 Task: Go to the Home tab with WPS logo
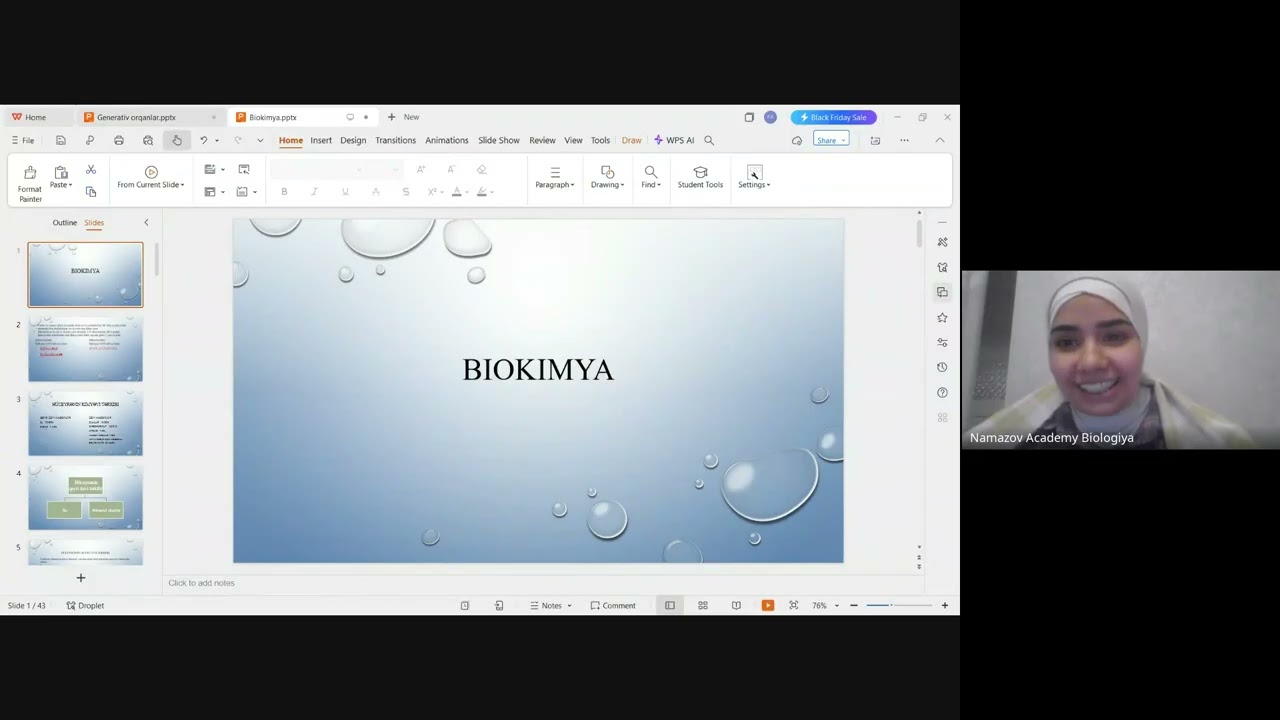29,117
